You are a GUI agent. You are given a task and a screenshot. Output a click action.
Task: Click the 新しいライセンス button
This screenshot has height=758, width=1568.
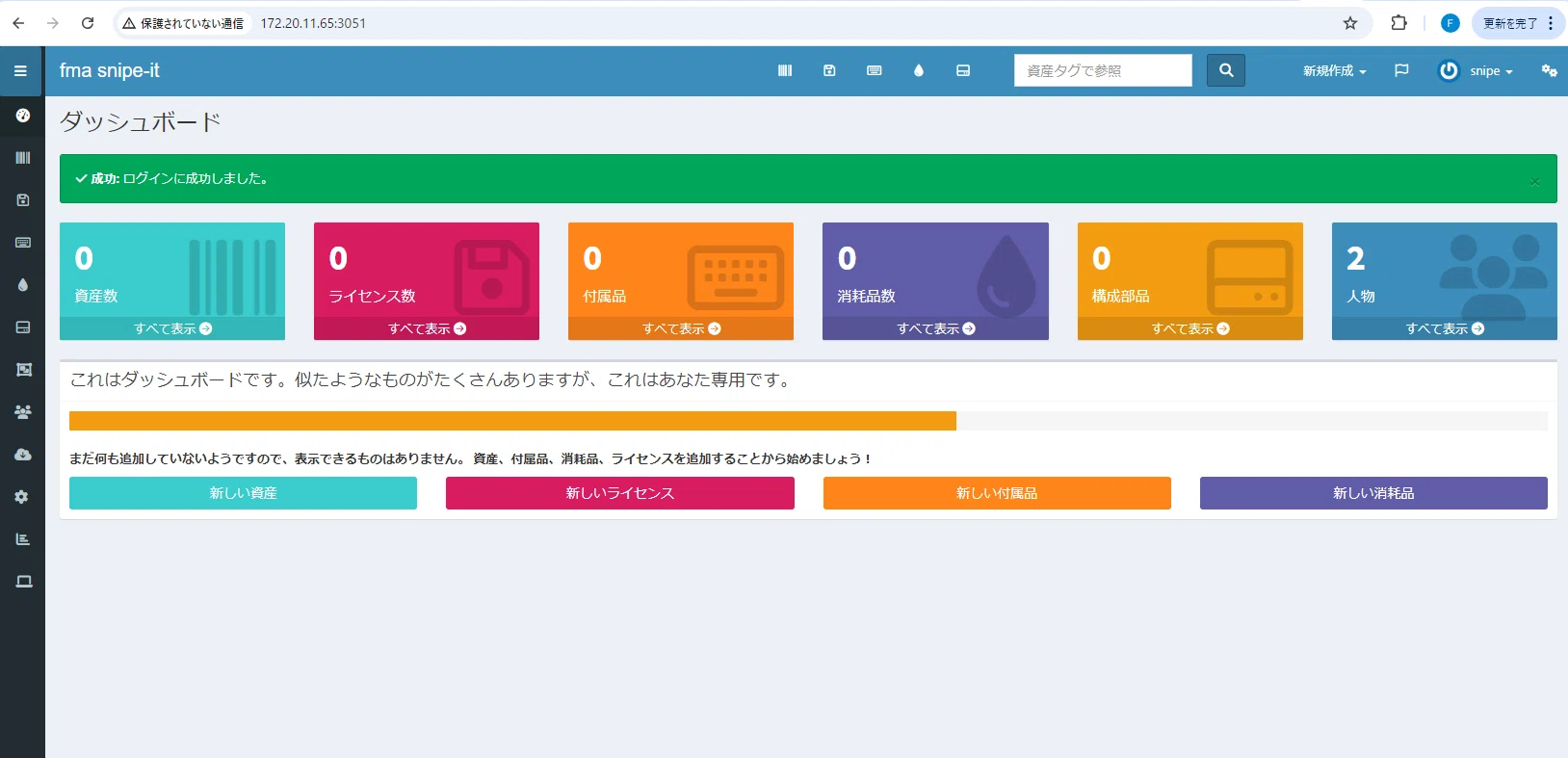(x=620, y=493)
